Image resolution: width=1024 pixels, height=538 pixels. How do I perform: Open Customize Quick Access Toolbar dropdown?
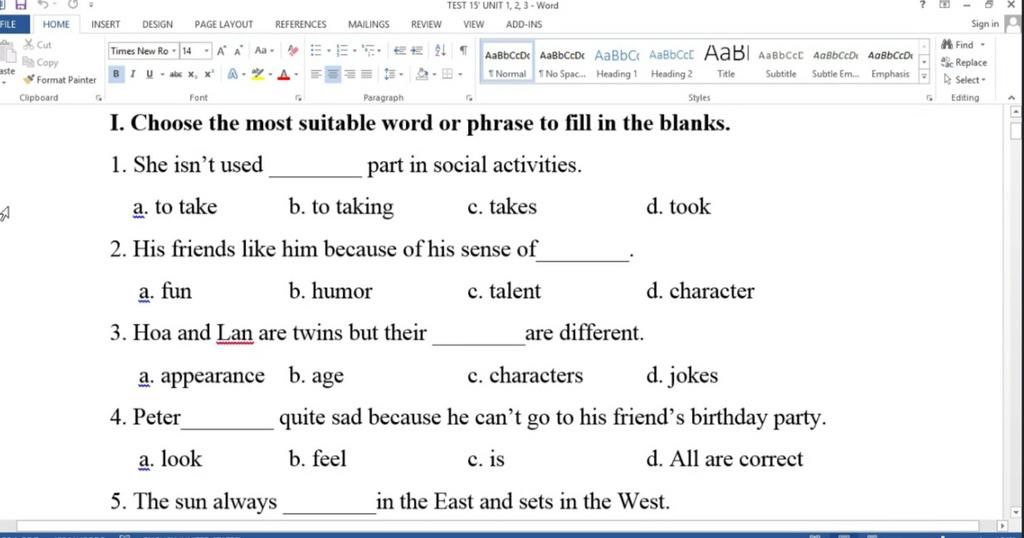[91, 5]
